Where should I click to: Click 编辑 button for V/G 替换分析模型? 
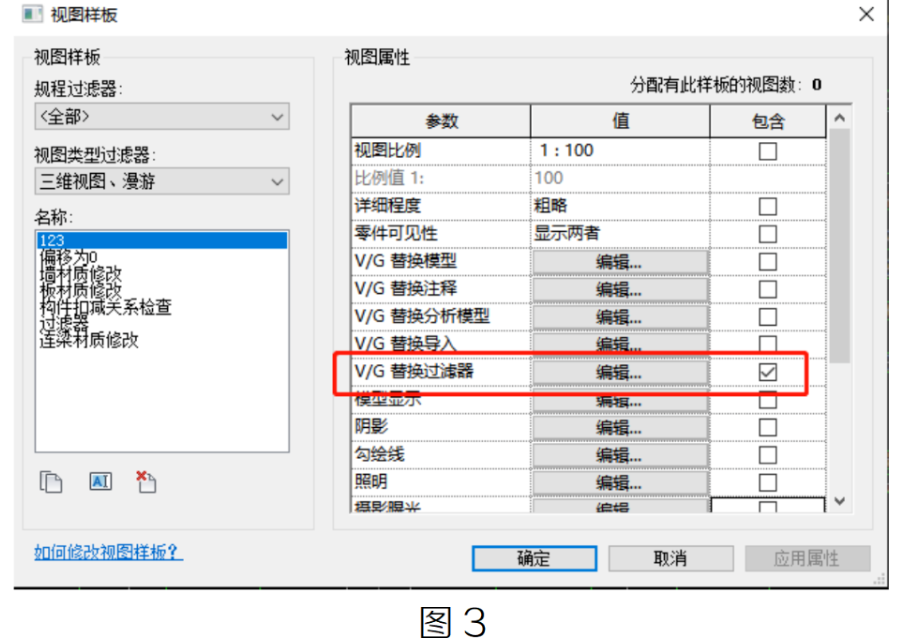pyautogui.click(x=620, y=317)
